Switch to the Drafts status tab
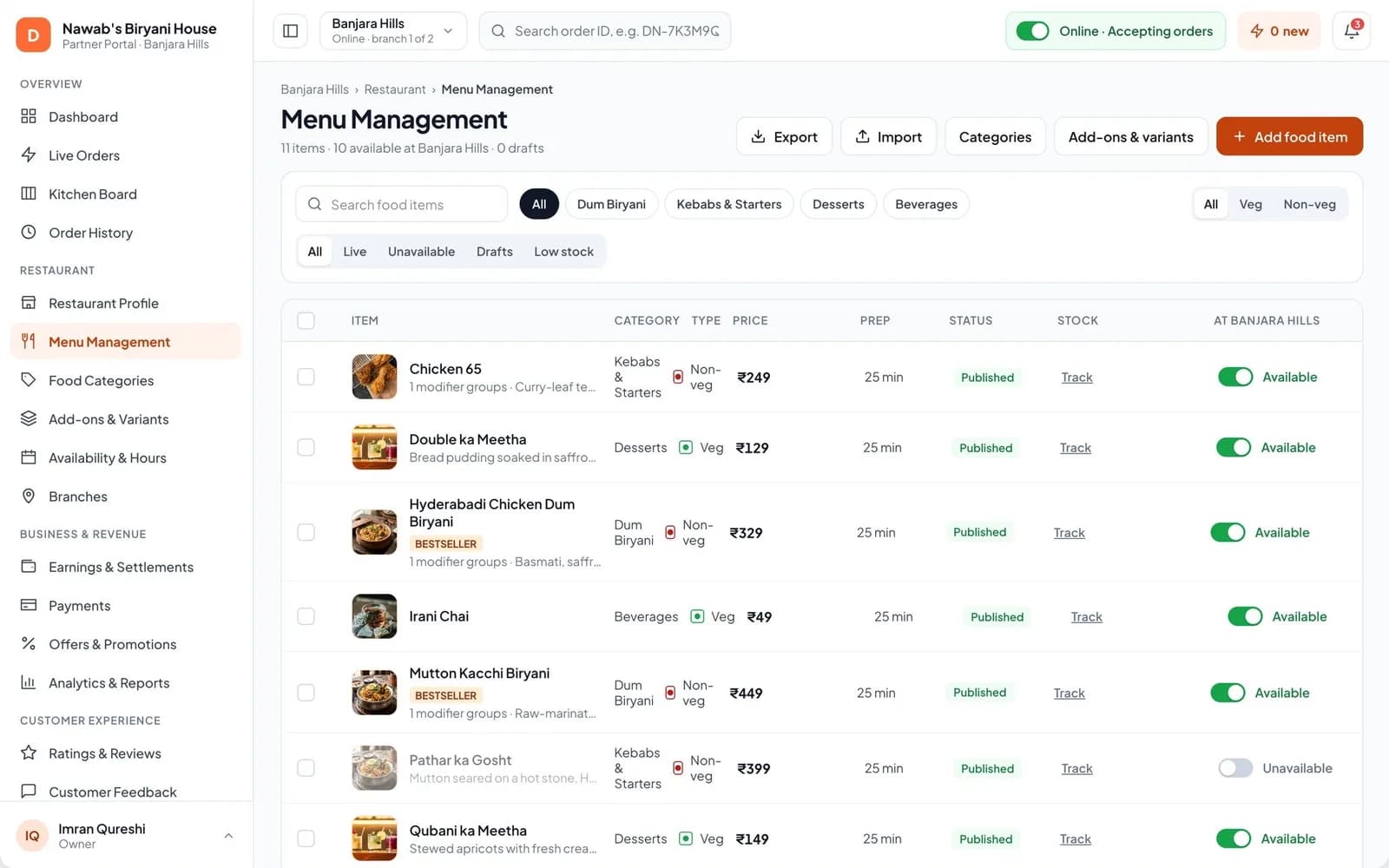1389x868 pixels. click(494, 252)
